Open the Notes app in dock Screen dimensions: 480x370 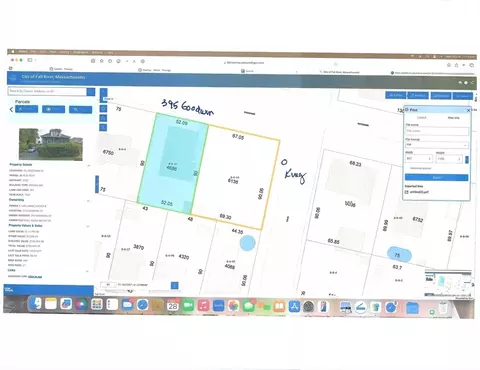point(51,304)
